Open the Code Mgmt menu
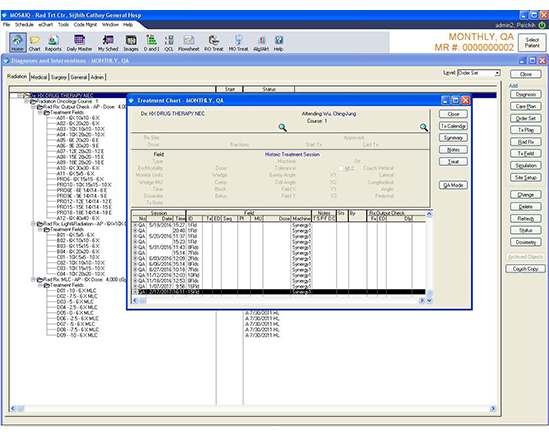This screenshot has width=549, height=437. coord(85,25)
